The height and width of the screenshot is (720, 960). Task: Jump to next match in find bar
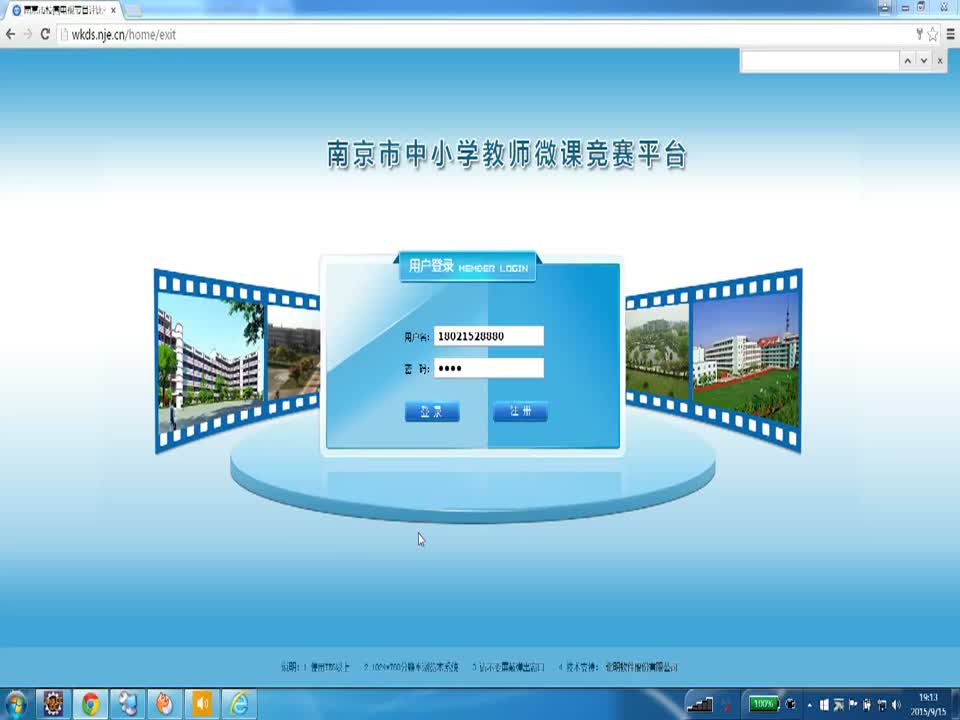[x=924, y=61]
